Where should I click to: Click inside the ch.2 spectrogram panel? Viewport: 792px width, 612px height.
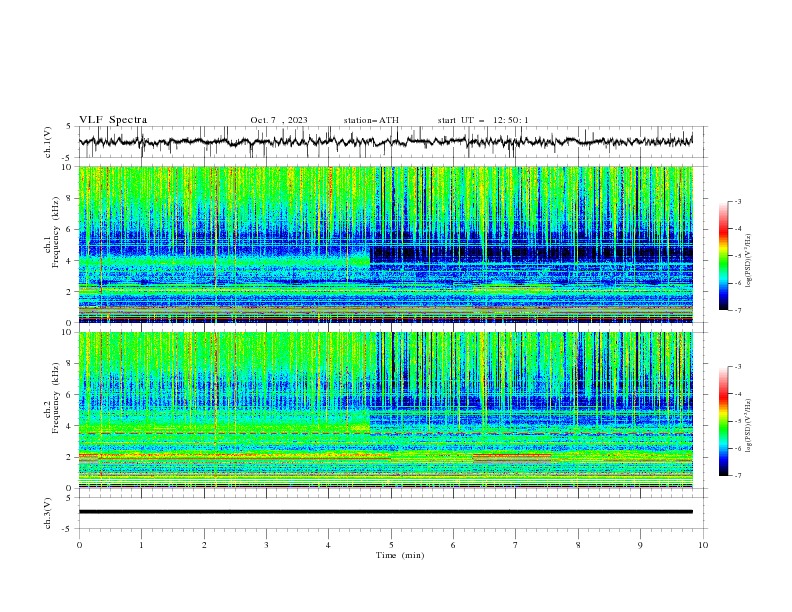coord(385,410)
